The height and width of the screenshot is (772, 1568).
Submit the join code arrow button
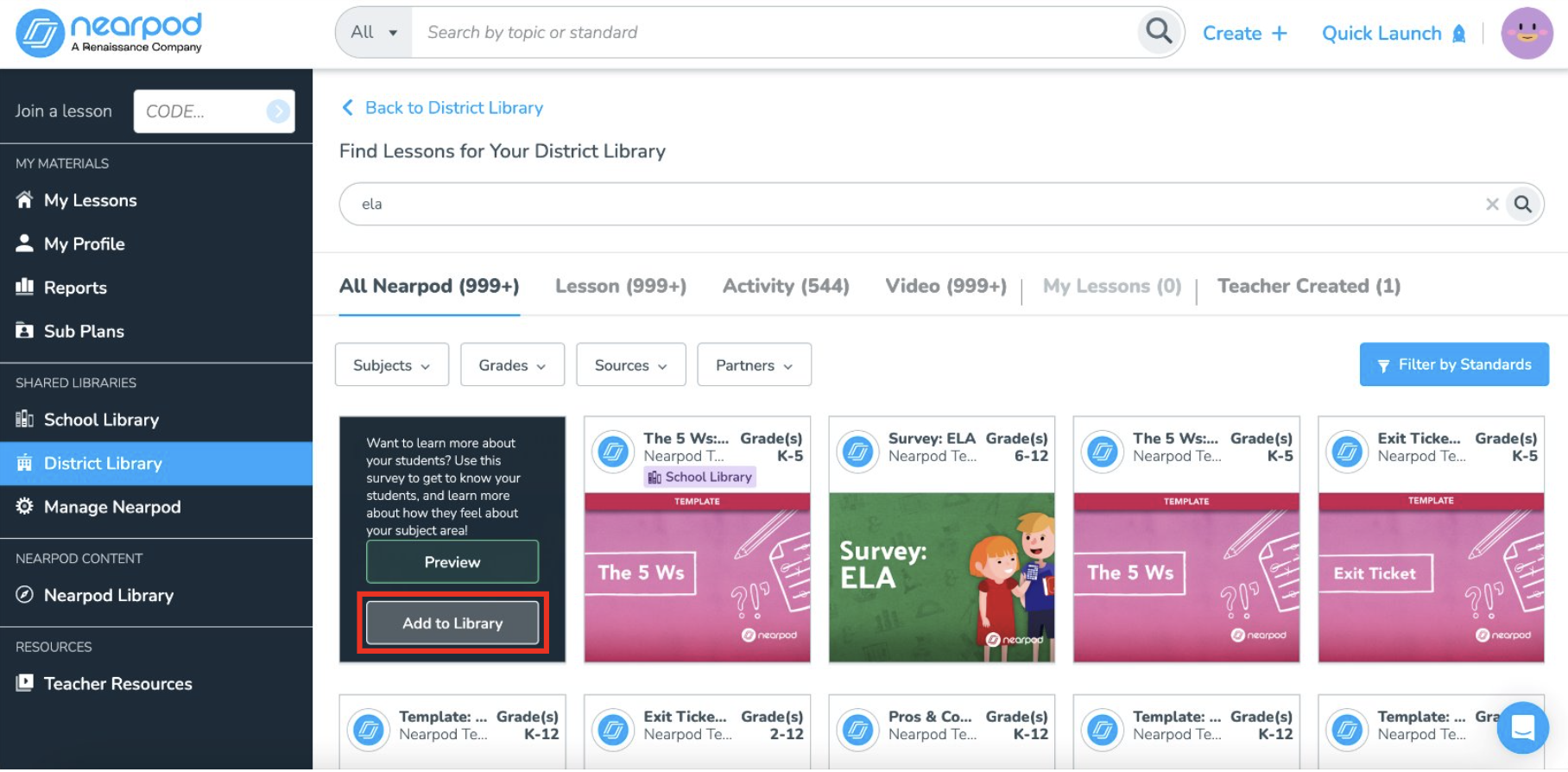278,111
